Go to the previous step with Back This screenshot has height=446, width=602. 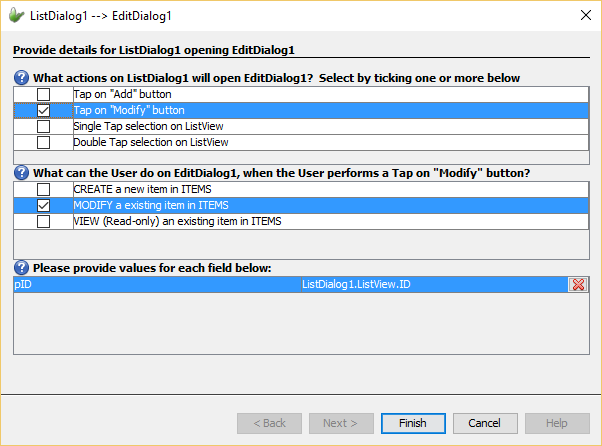[x=269, y=423]
